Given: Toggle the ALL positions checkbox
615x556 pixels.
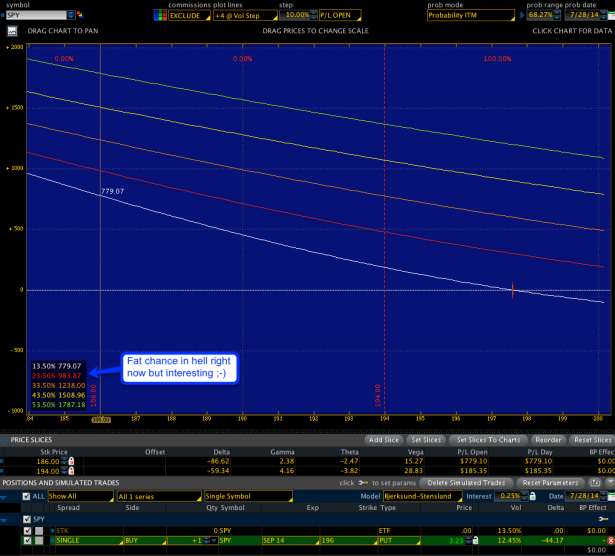Looking at the screenshot, I should (x=26, y=496).
